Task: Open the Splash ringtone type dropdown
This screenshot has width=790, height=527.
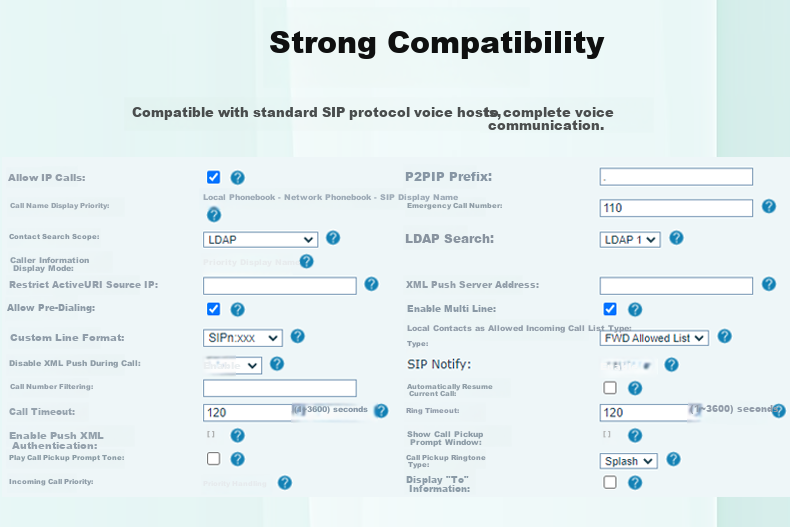Action: pos(628,461)
